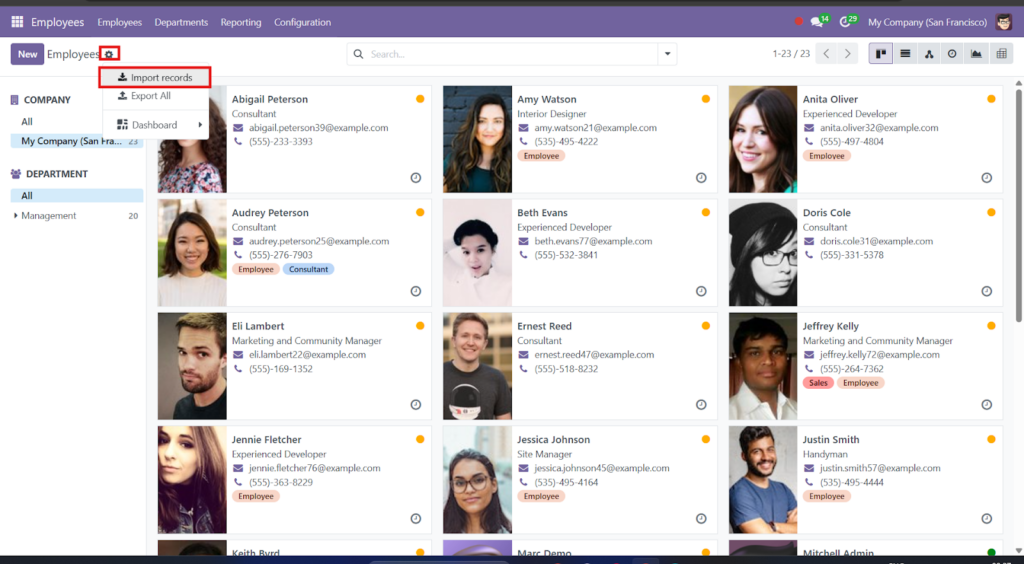The image size is (1024, 564).
Task: Click the Consultant tag on Audrey Peterson
Action: click(308, 269)
